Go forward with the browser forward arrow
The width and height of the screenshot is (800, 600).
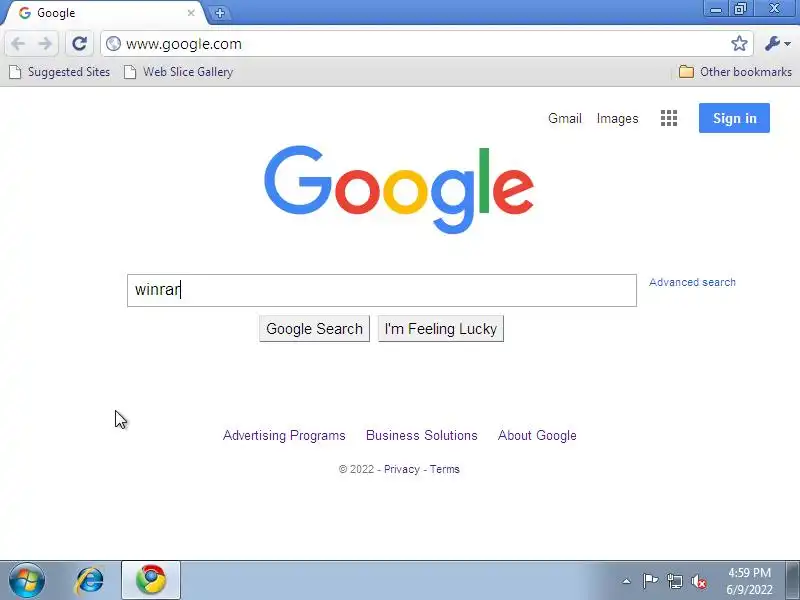pos(45,44)
